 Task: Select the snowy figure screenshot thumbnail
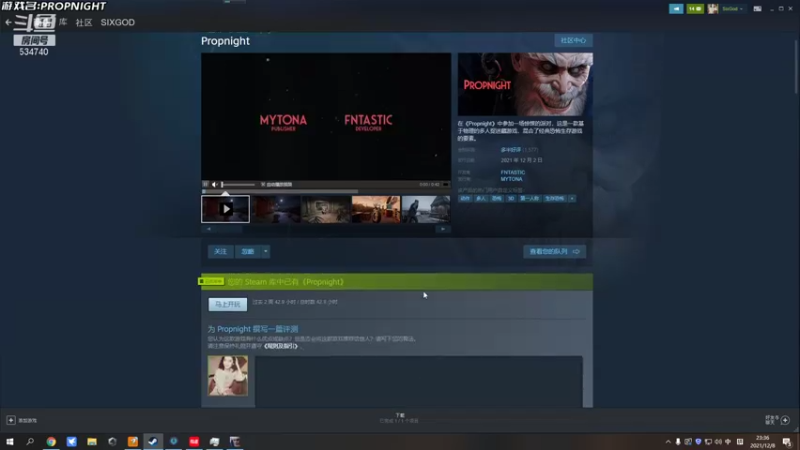click(426, 209)
